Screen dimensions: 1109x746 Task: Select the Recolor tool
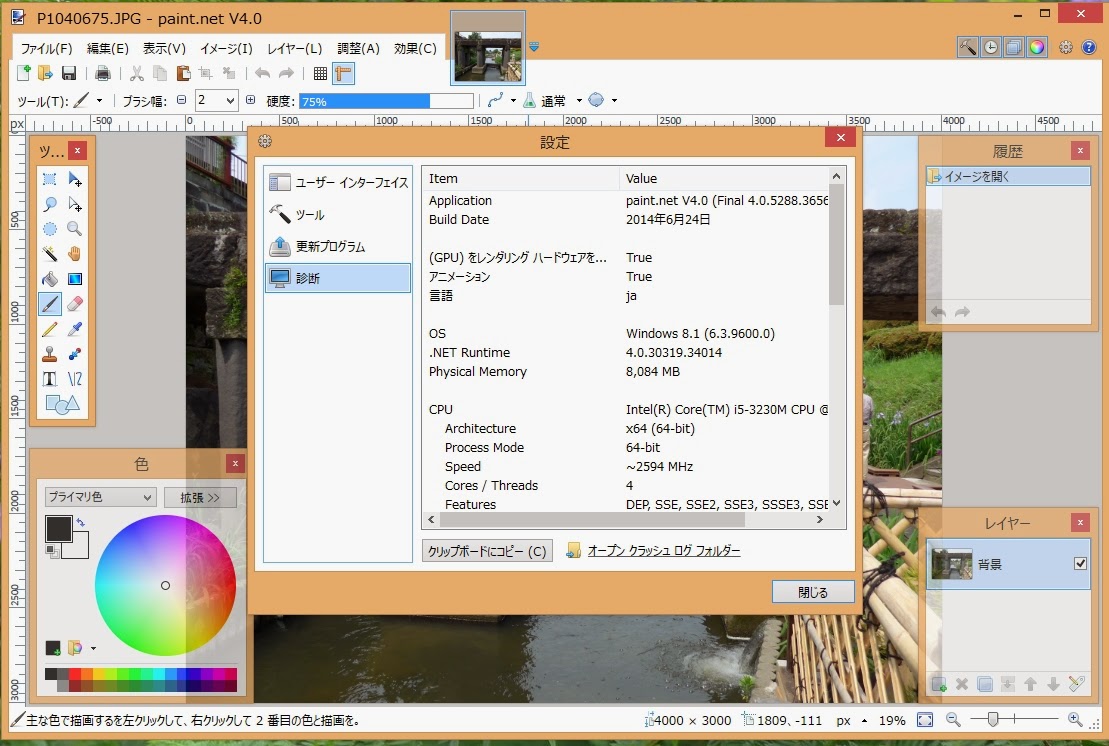74,354
